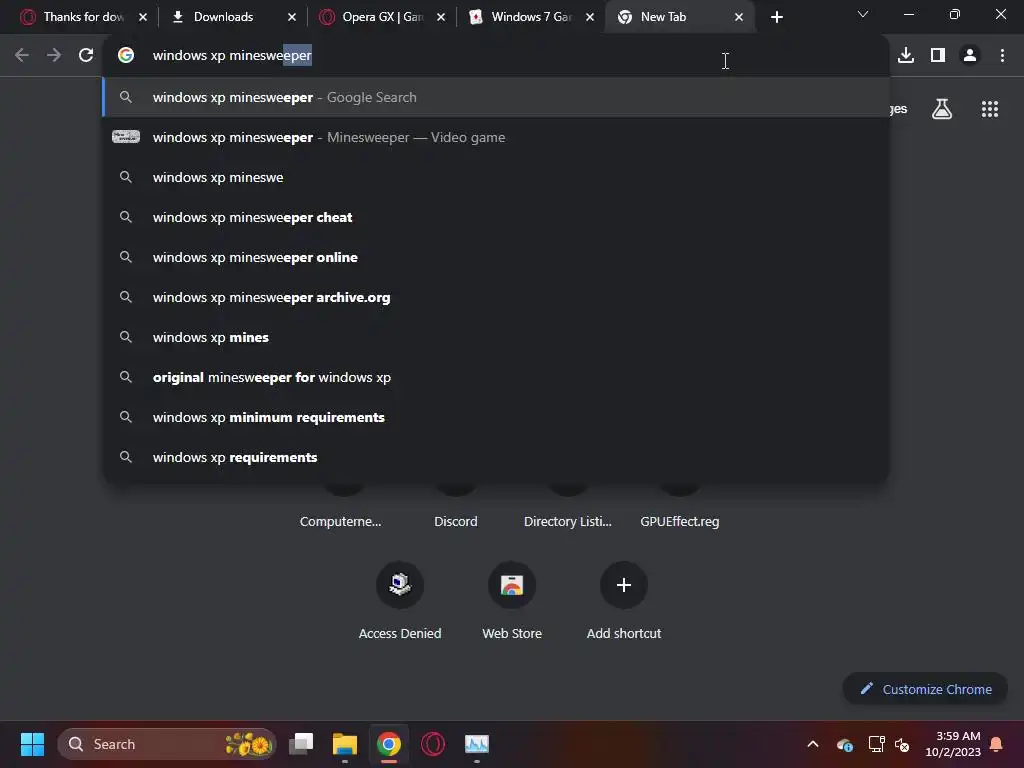Select 'windows xp minesweeper - Google Search' suggestion
The width and height of the screenshot is (1024, 768).
pos(496,97)
